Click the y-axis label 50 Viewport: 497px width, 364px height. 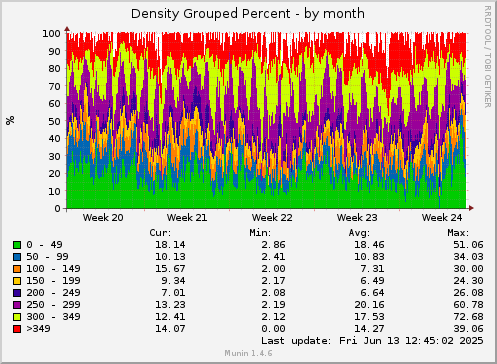click(x=54, y=121)
